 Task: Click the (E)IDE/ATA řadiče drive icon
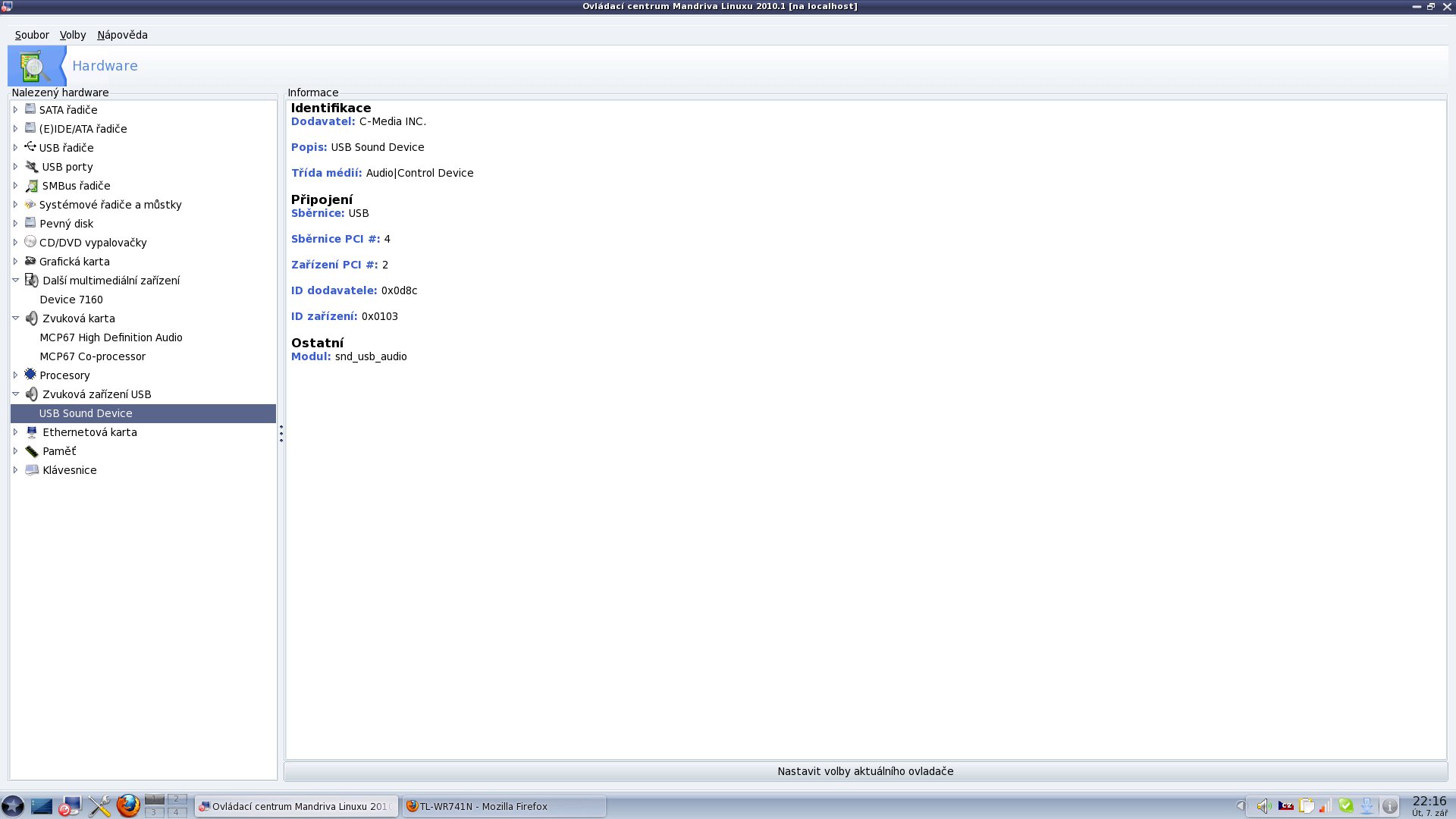point(30,128)
